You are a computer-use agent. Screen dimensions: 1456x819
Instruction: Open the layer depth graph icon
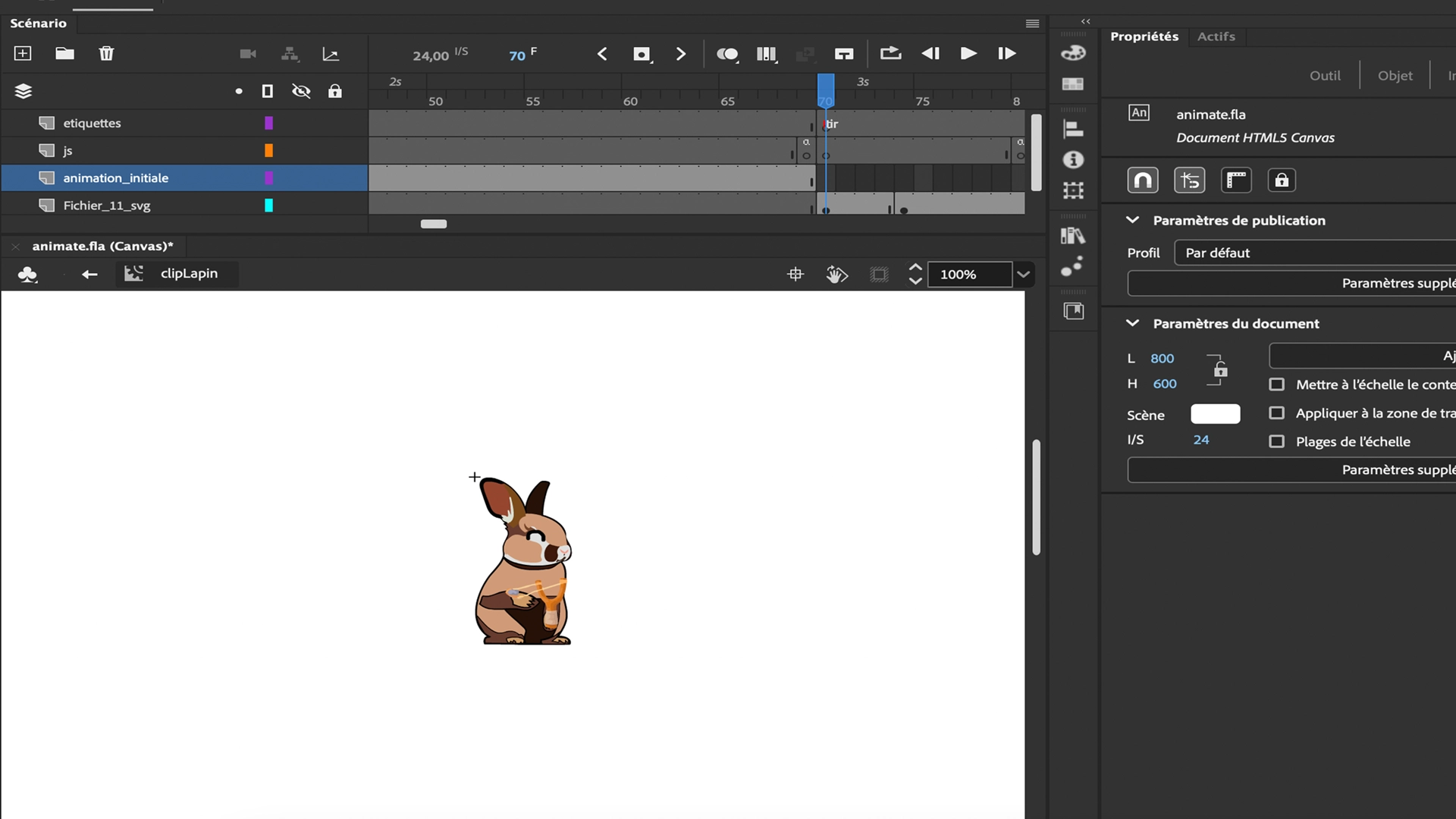pos(331,54)
